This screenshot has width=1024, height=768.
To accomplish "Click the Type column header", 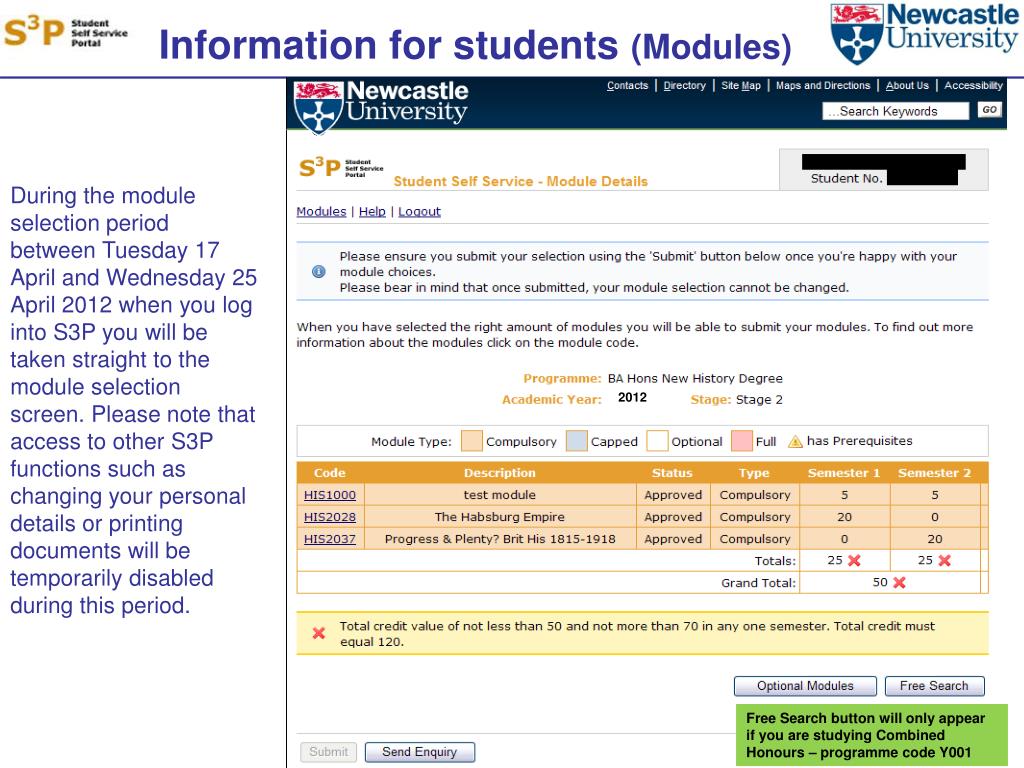I will [x=754, y=473].
